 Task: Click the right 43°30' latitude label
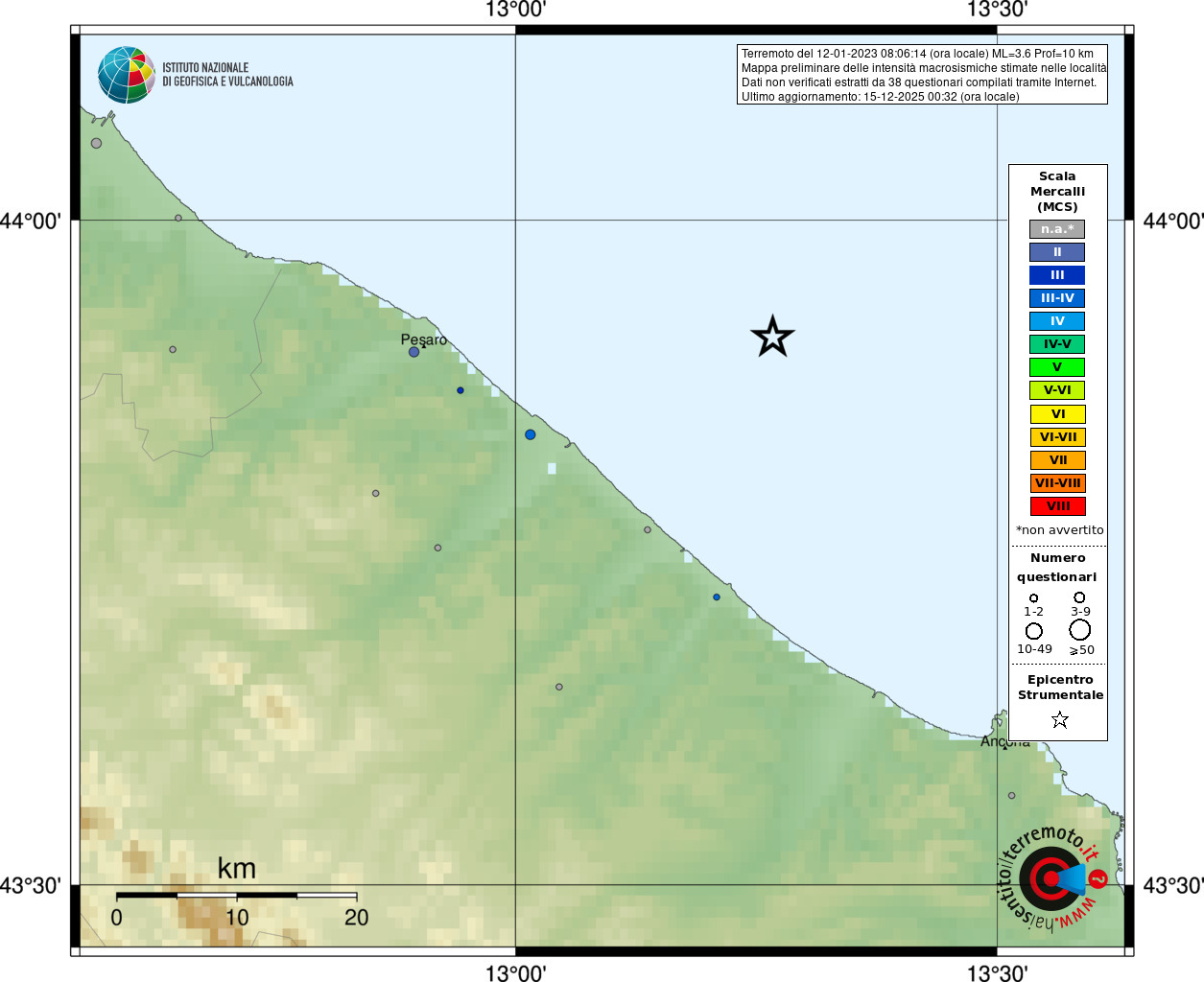click(1173, 886)
